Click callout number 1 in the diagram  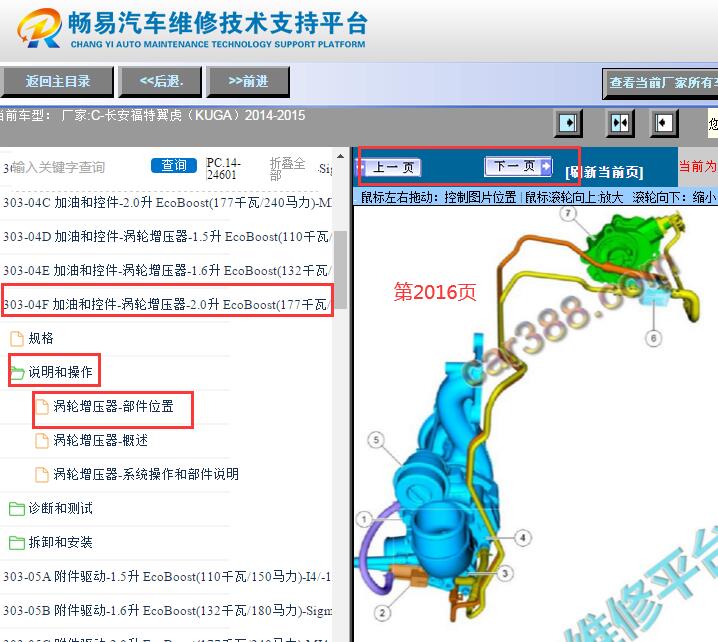[x=364, y=519]
